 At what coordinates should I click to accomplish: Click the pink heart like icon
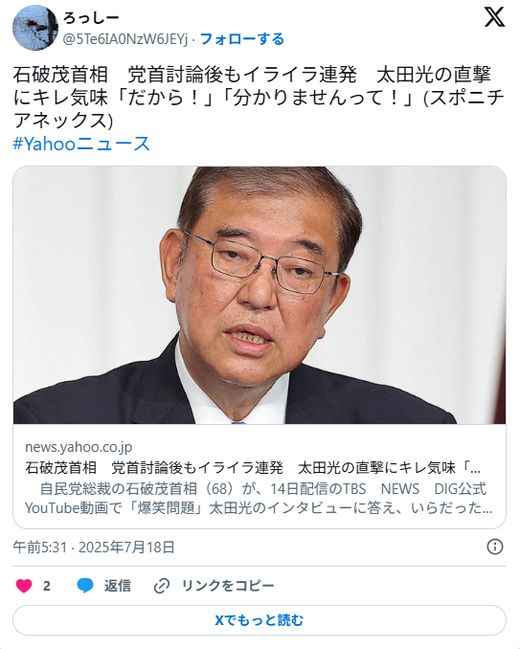click(x=24, y=586)
